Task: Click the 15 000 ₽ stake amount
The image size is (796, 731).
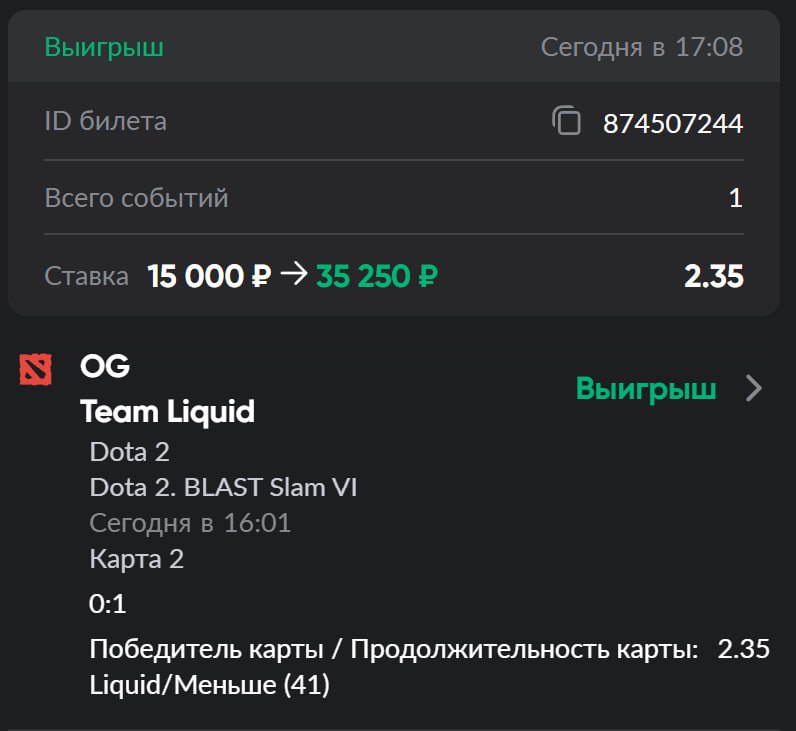Action: 209,277
